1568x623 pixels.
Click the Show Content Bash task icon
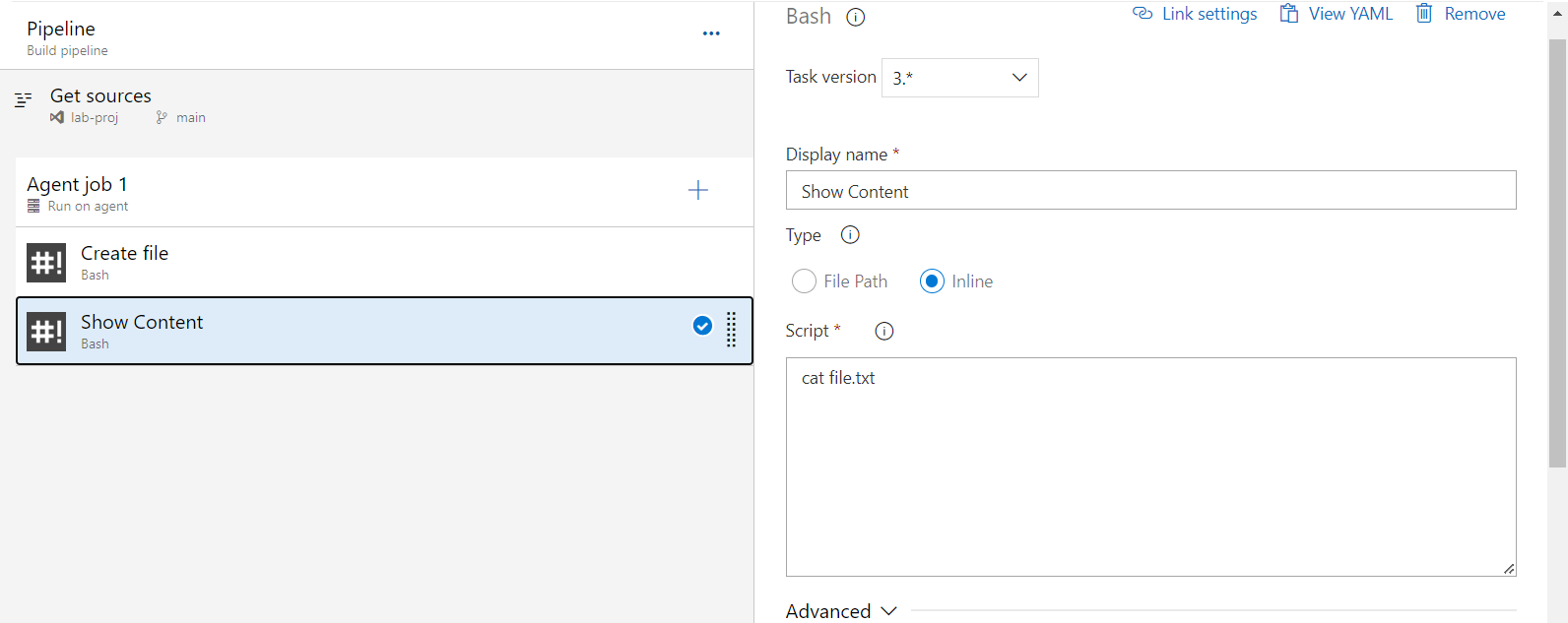pos(46,332)
